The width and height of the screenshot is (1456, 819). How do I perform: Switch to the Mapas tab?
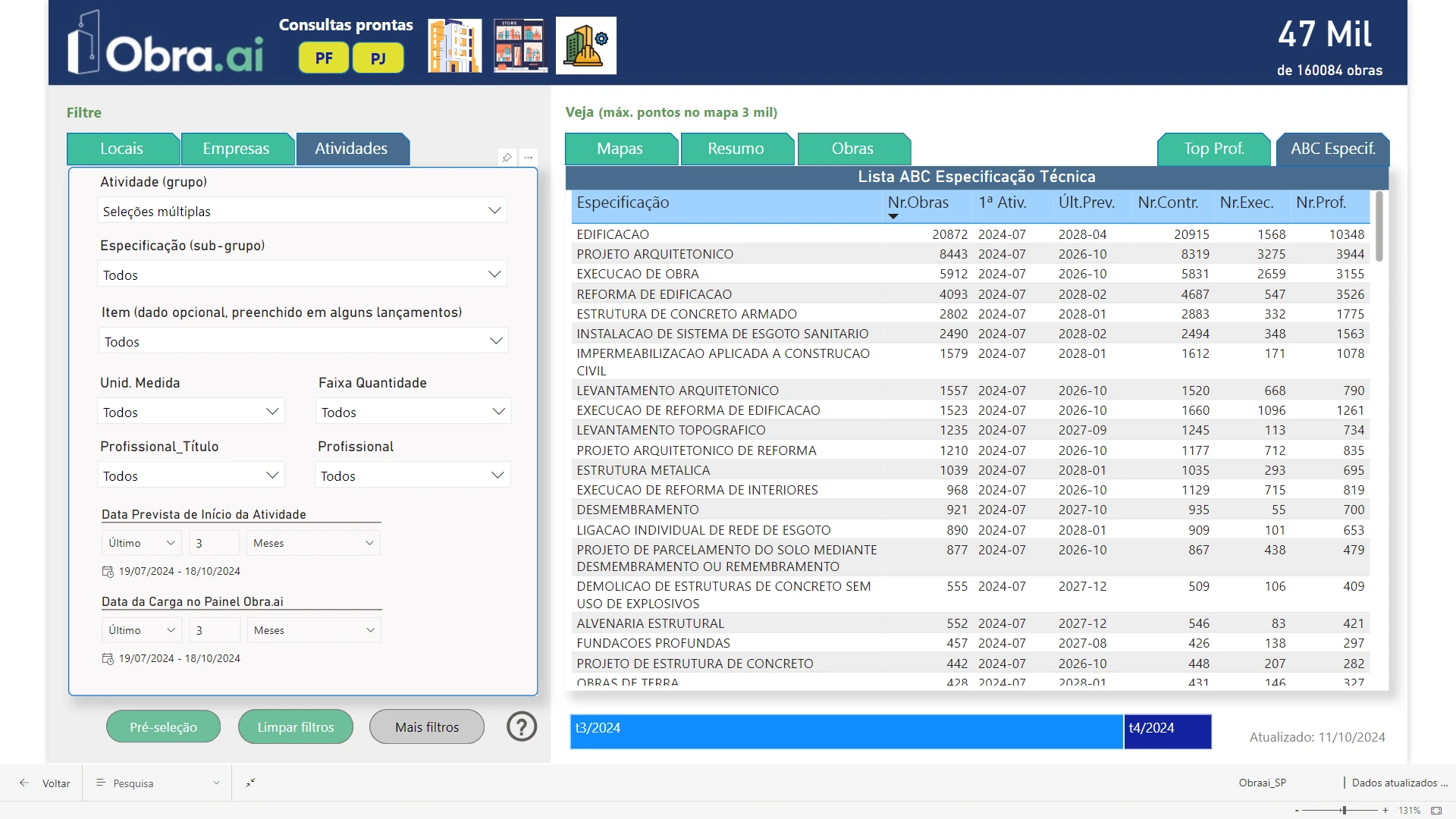[618, 148]
